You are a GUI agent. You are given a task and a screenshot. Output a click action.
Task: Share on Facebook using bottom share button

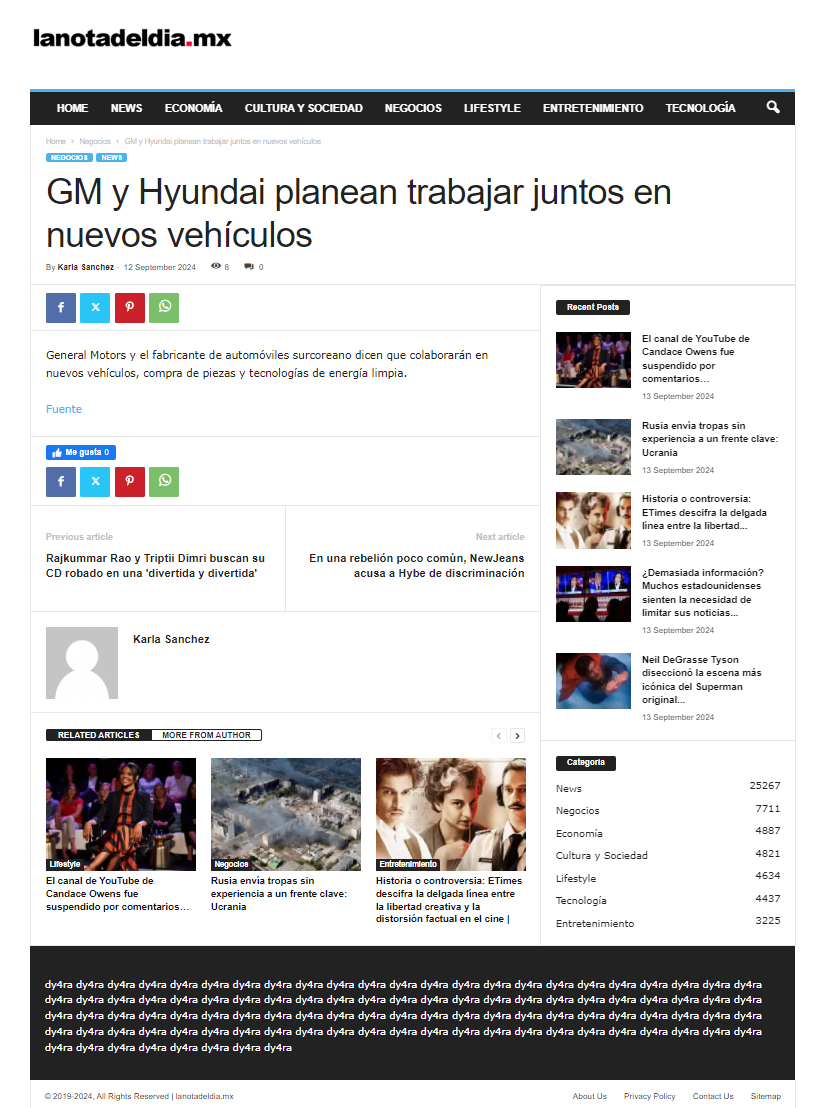(61, 481)
